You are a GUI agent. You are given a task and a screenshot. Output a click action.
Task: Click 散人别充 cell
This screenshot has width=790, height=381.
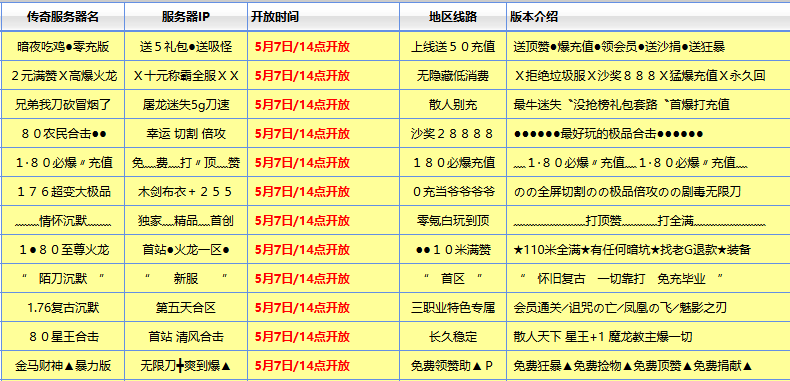(453, 105)
